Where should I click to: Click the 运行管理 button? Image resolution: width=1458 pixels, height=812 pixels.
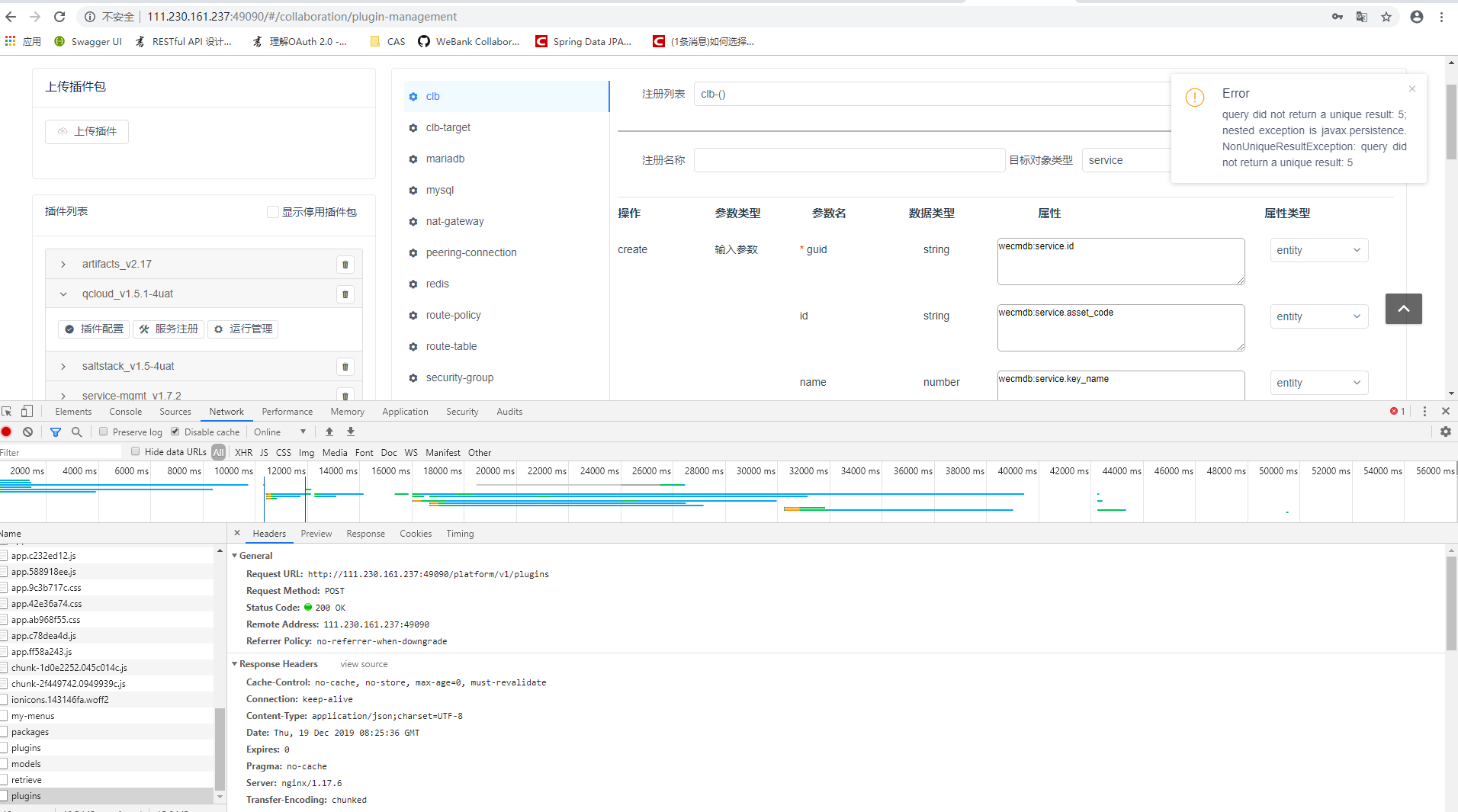click(x=243, y=329)
